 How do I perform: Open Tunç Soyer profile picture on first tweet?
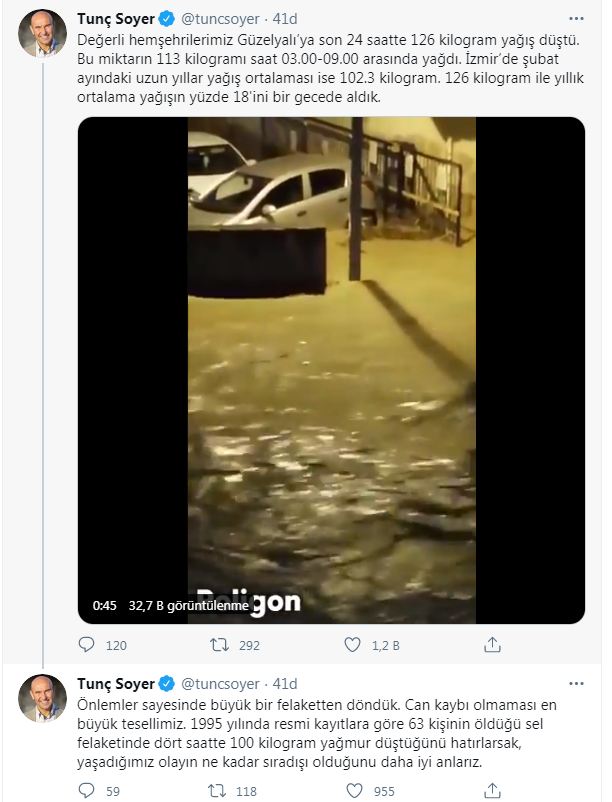42,33
